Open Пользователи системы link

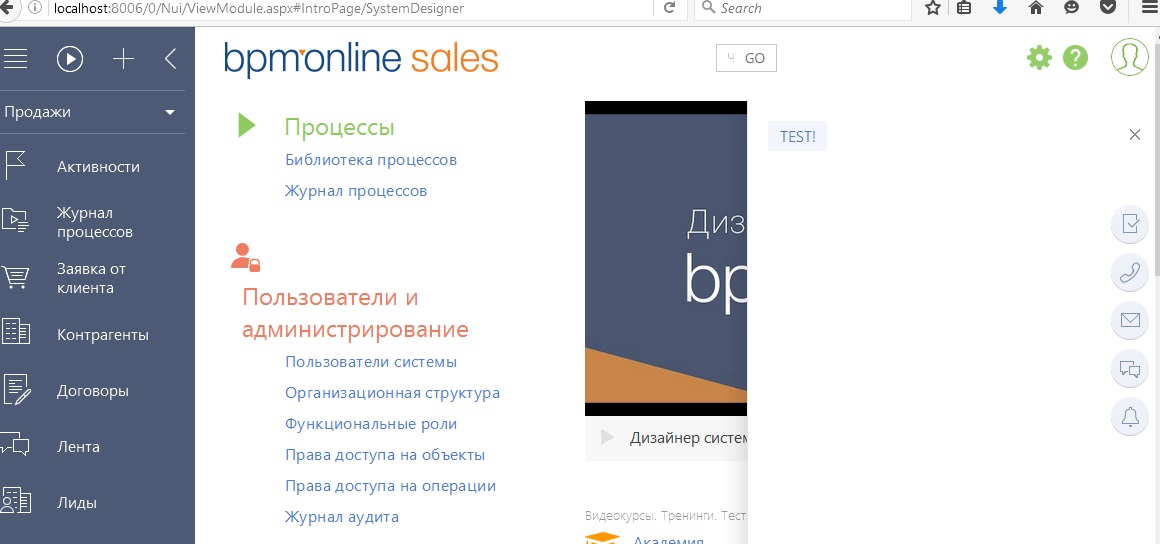click(371, 362)
